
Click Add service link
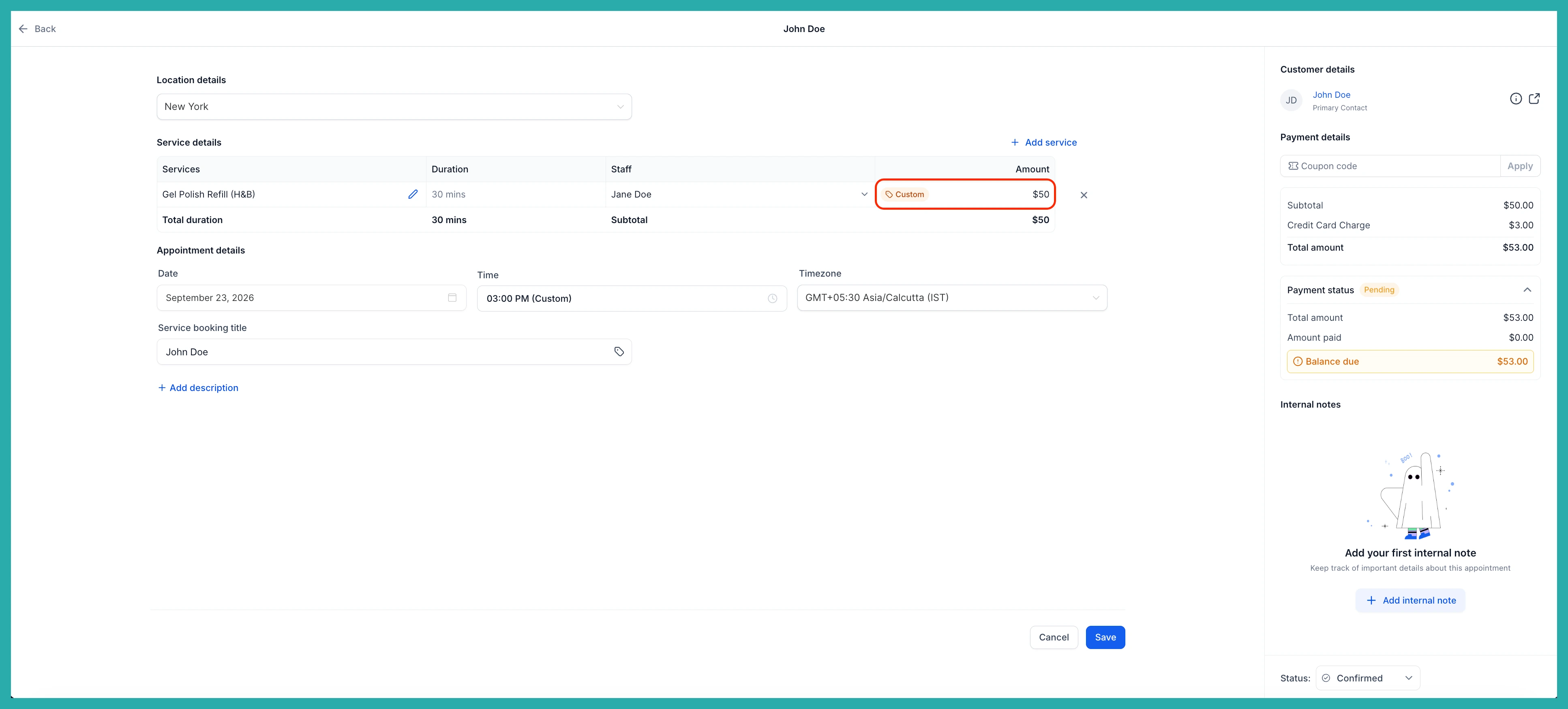(1044, 142)
